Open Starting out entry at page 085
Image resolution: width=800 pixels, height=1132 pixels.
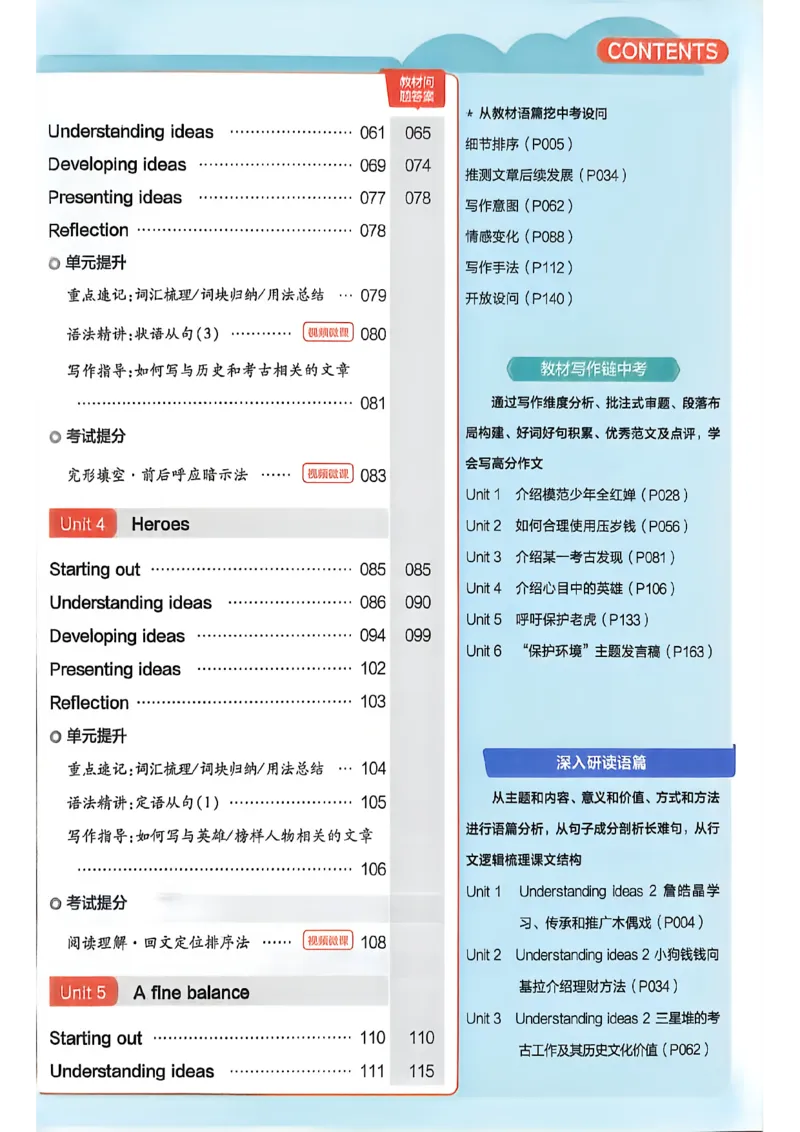coord(217,569)
